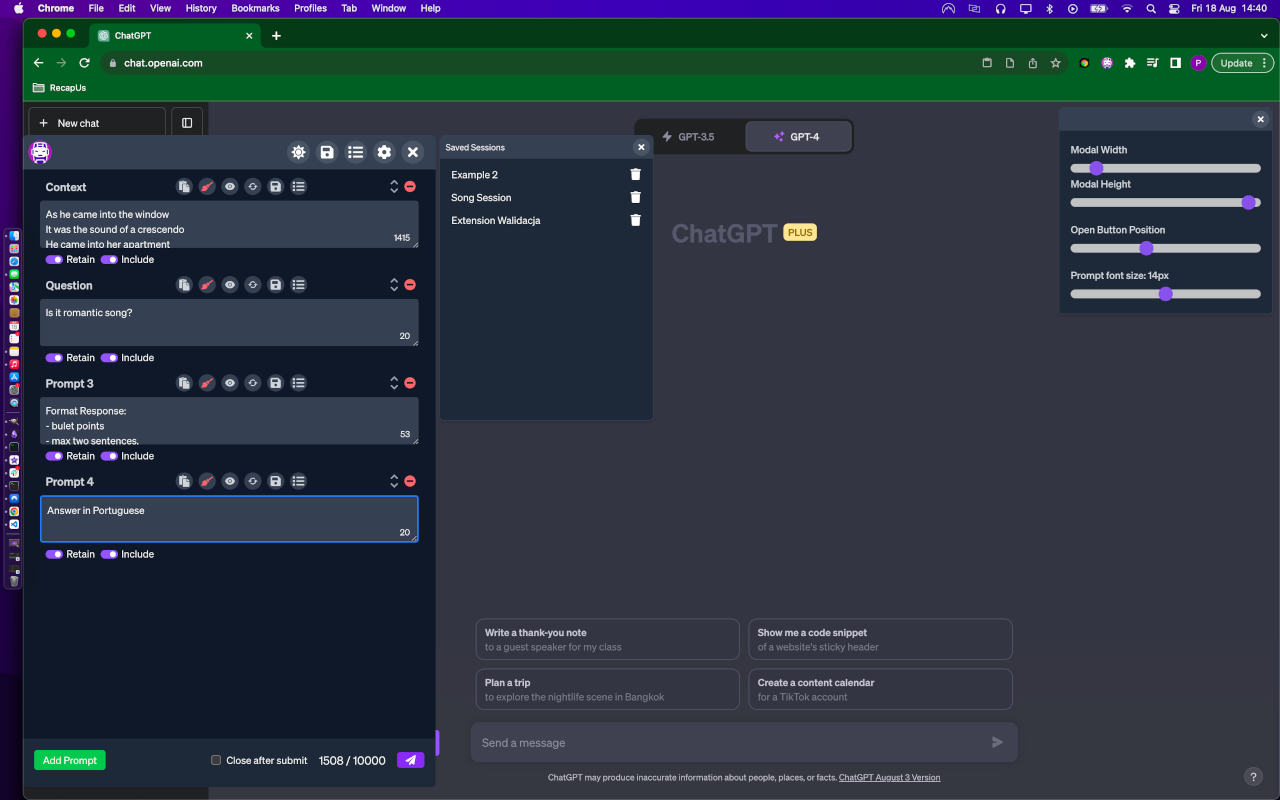Remove Prompt 3 with red minus

tap(410, 383)
